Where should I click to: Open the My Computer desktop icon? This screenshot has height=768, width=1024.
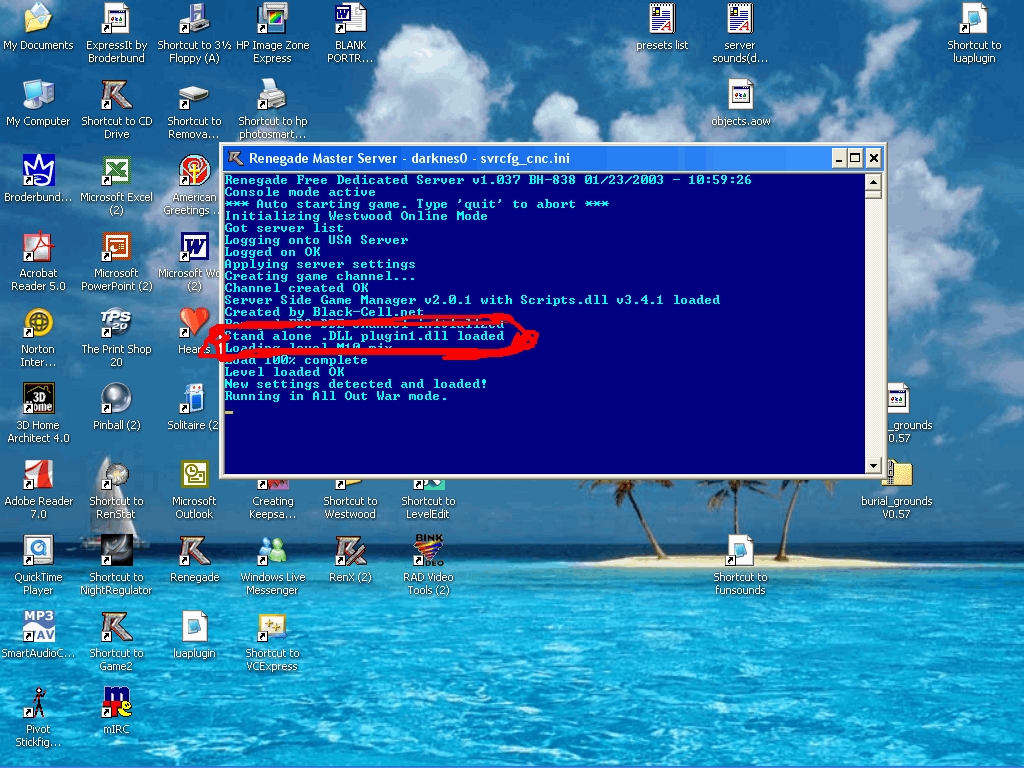(x=38, y=95)
